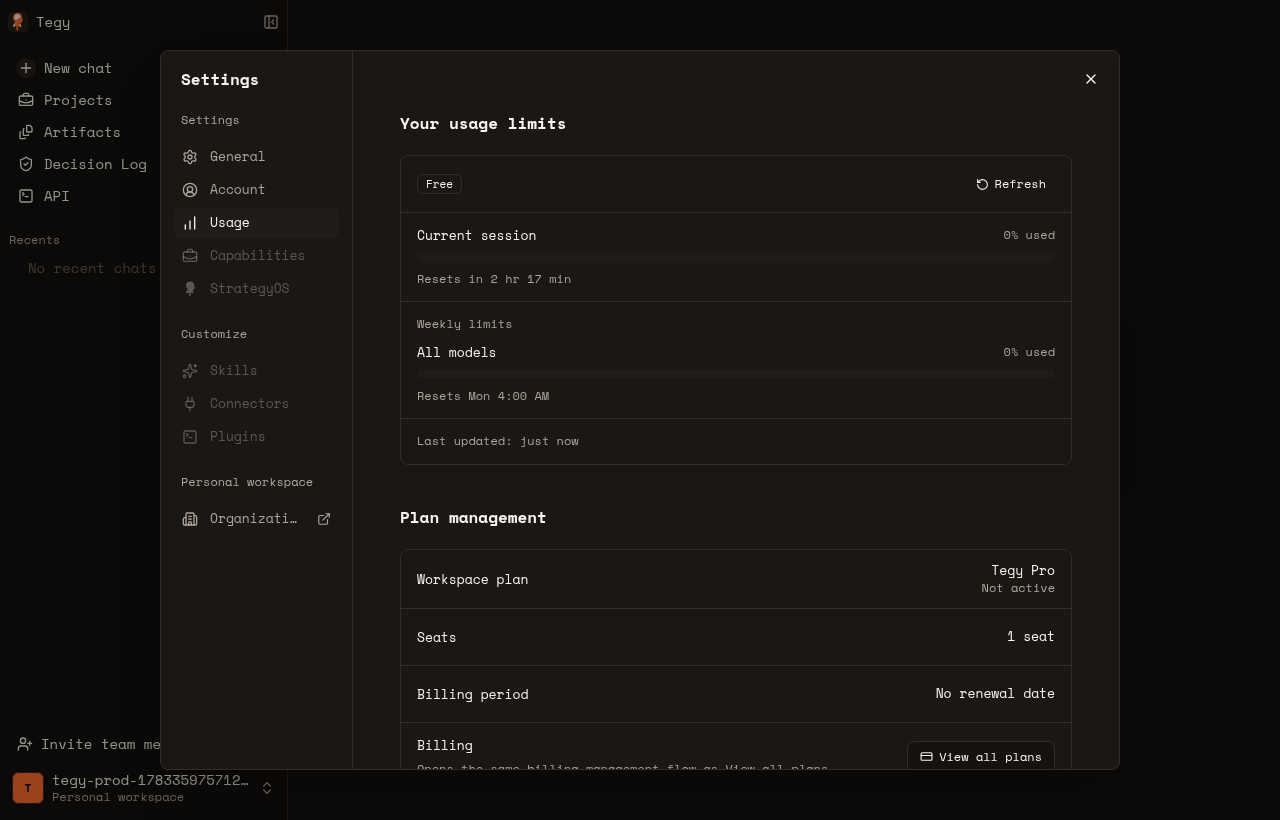Open the Connectors settings tab
This screenshot has width=1280, height=820.
256,404
